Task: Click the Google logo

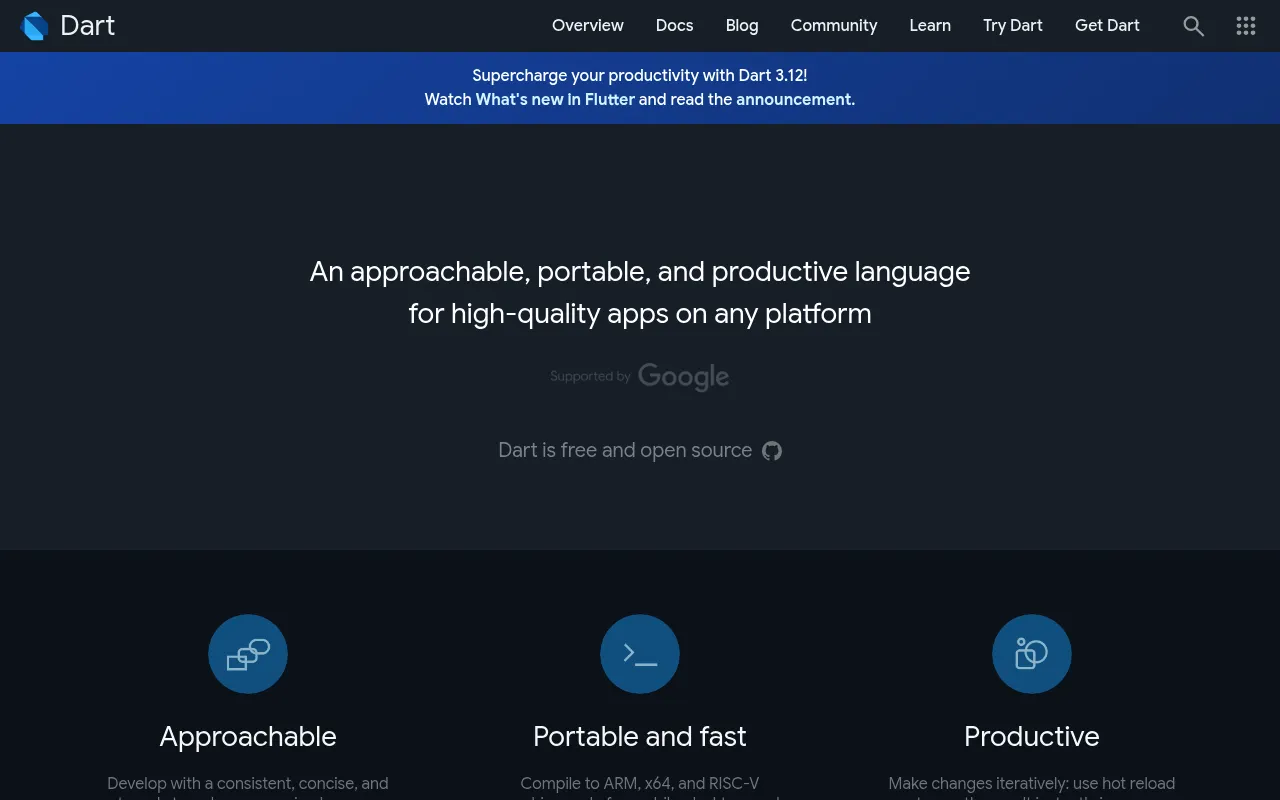Action: [684, 377]
